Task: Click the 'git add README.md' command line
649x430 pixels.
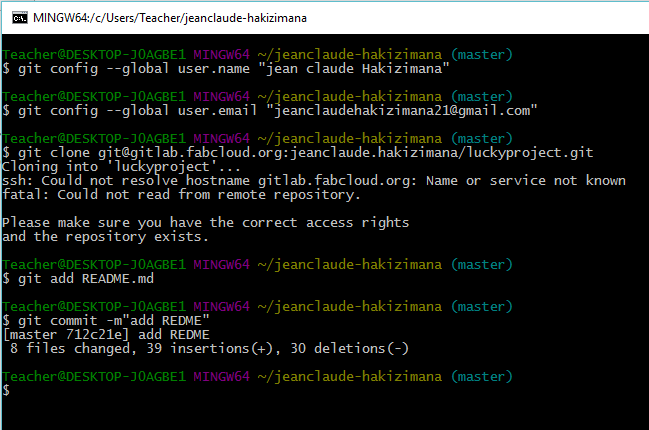Action: (78, 279)
